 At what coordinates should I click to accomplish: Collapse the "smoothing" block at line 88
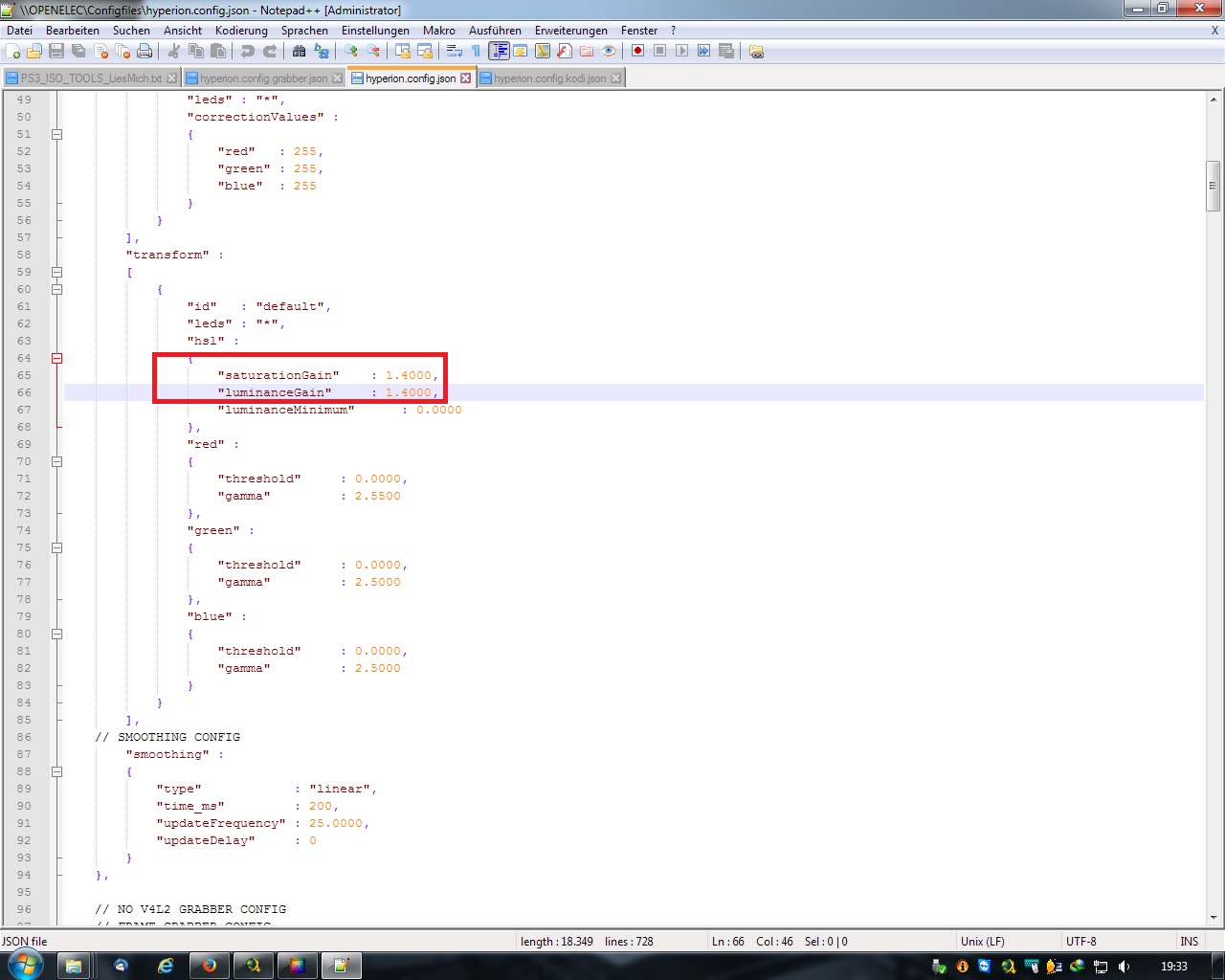tap(56, 771)
